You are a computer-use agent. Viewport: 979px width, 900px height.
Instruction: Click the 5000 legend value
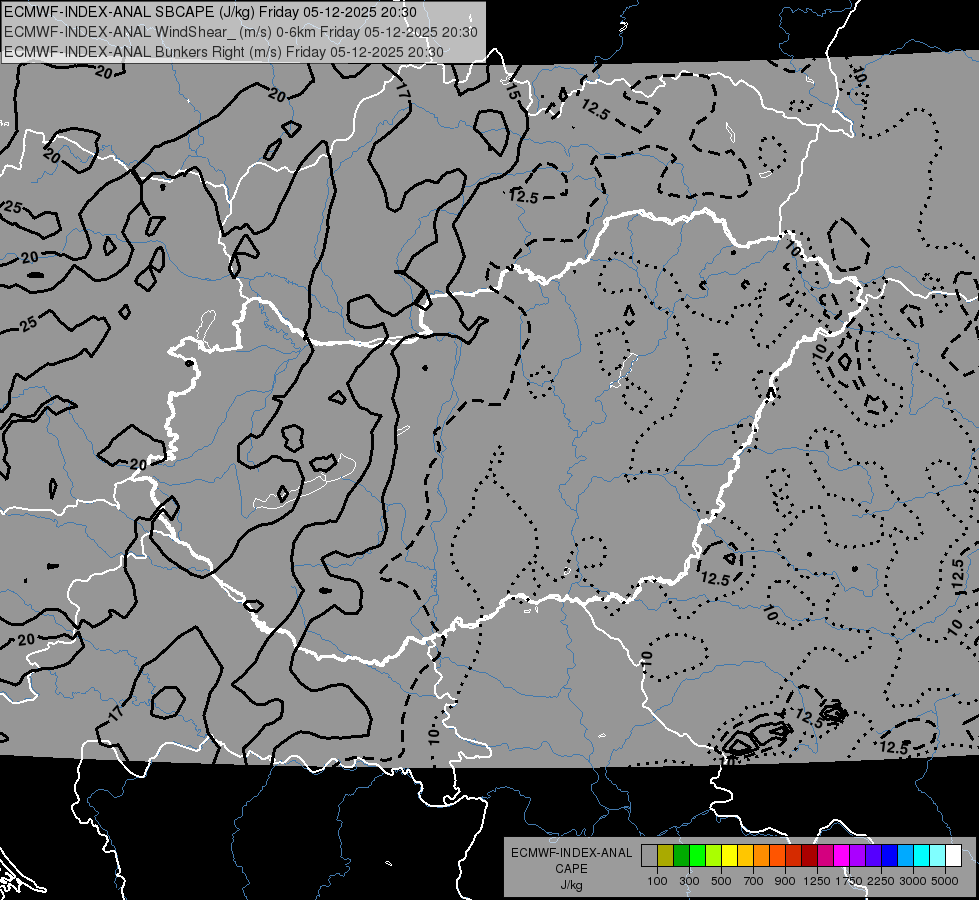tap(945, 881)
